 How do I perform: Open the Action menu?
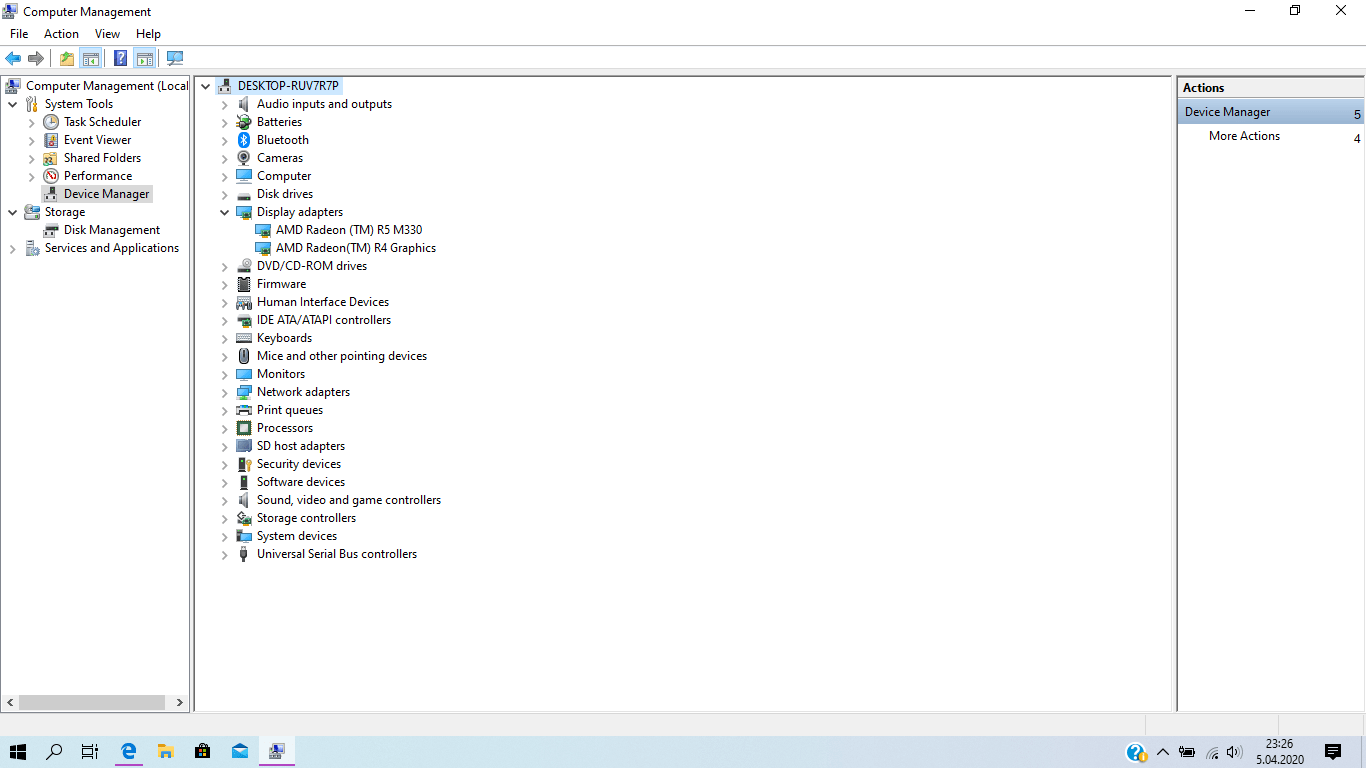[x=61, y=34]
